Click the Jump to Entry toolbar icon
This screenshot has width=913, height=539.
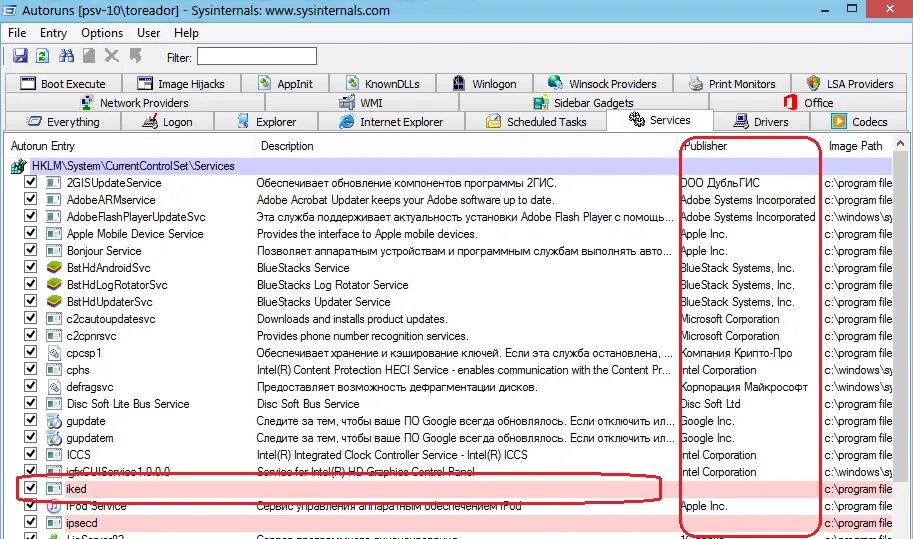[135, 56]
